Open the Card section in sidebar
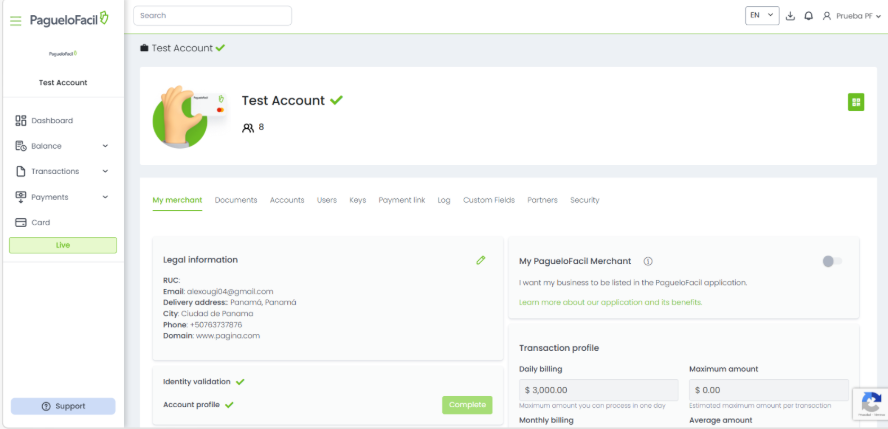888x429 pixels. (x=40, y=222)
